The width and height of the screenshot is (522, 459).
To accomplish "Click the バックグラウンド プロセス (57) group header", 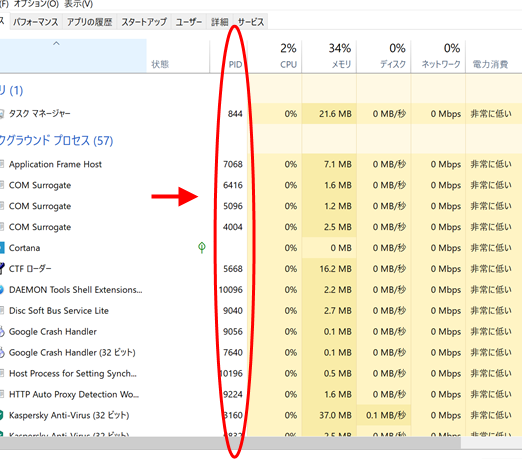I will tap(56, 140).
